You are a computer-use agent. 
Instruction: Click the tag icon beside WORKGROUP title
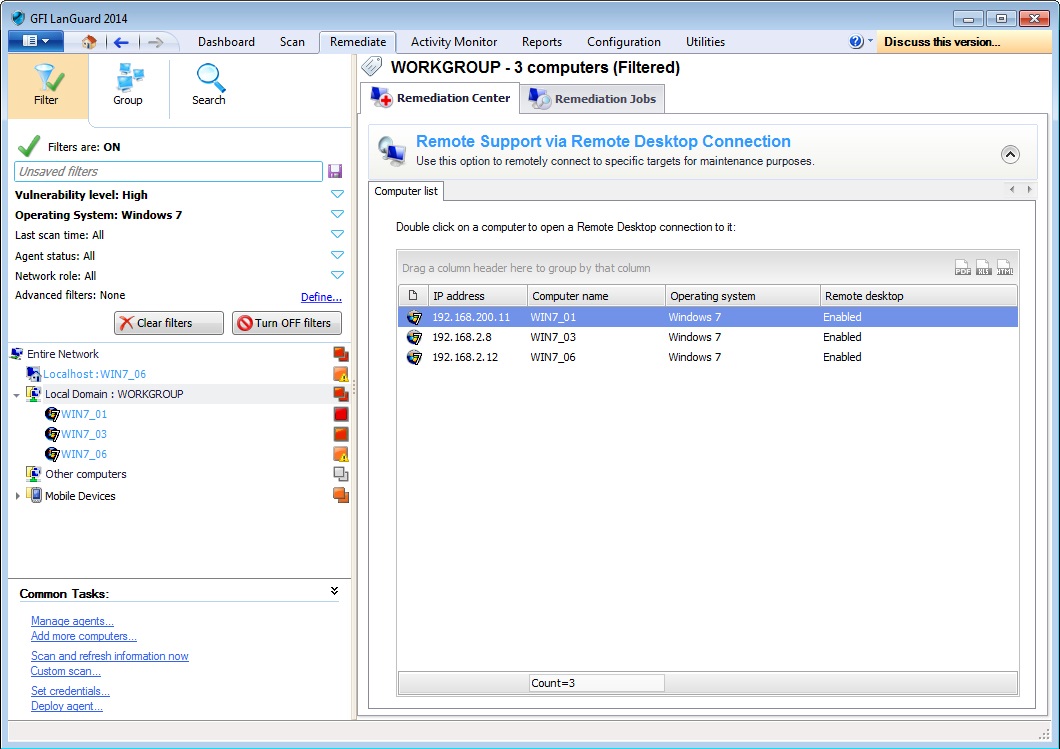click(x=372, y=66)
